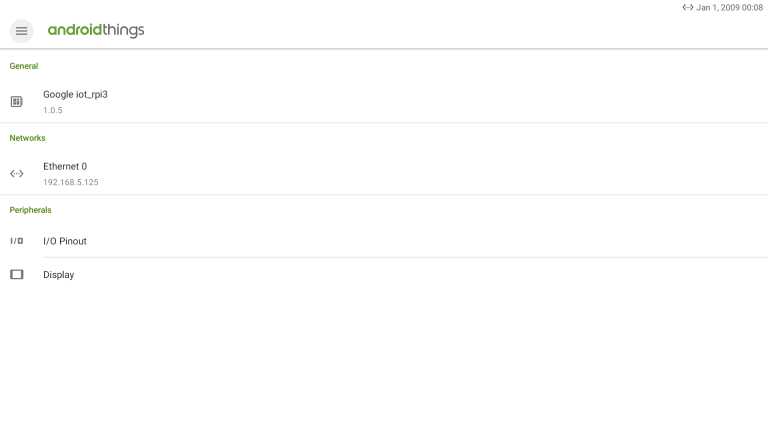Click the Ethernet network arrows icon
The height and width of the screenshot is (432, 768).
click(x=17, y=173)
